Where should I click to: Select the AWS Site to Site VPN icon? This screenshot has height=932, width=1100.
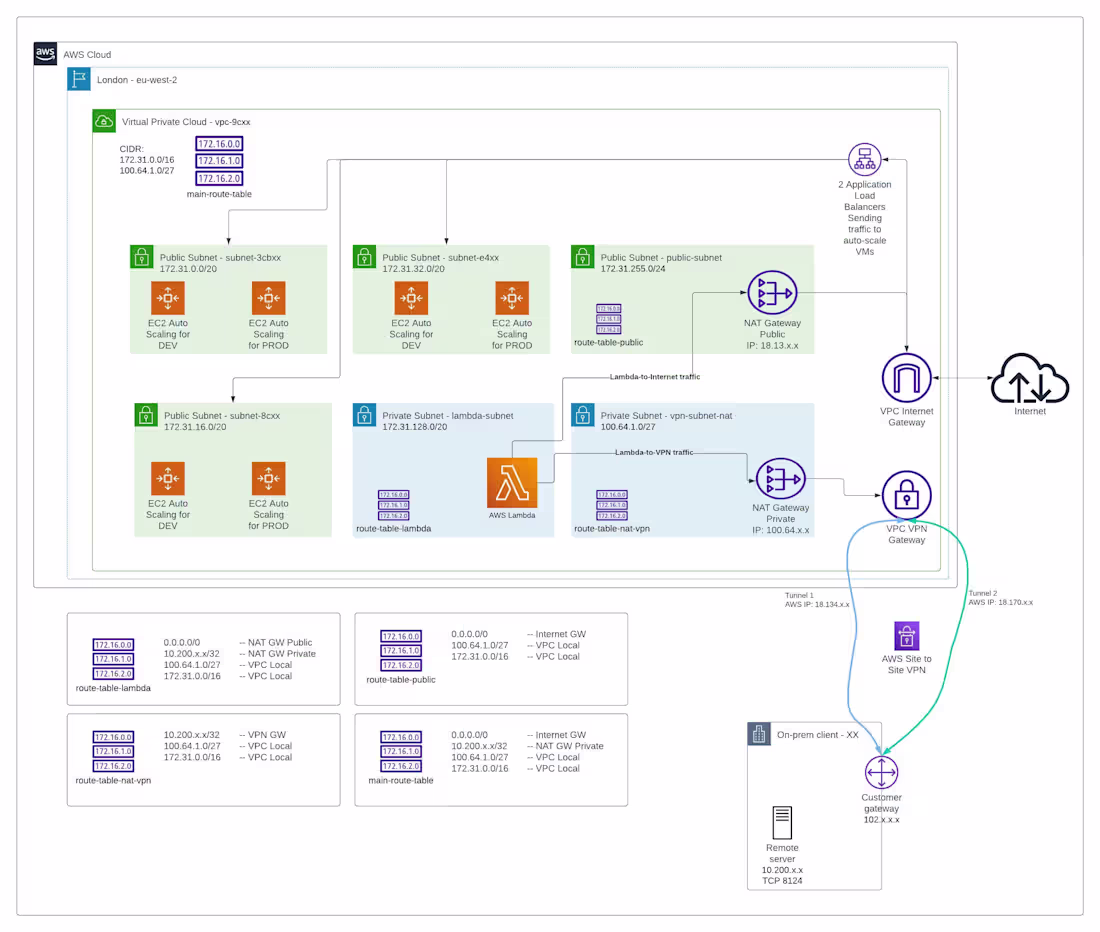coord(906,635)
